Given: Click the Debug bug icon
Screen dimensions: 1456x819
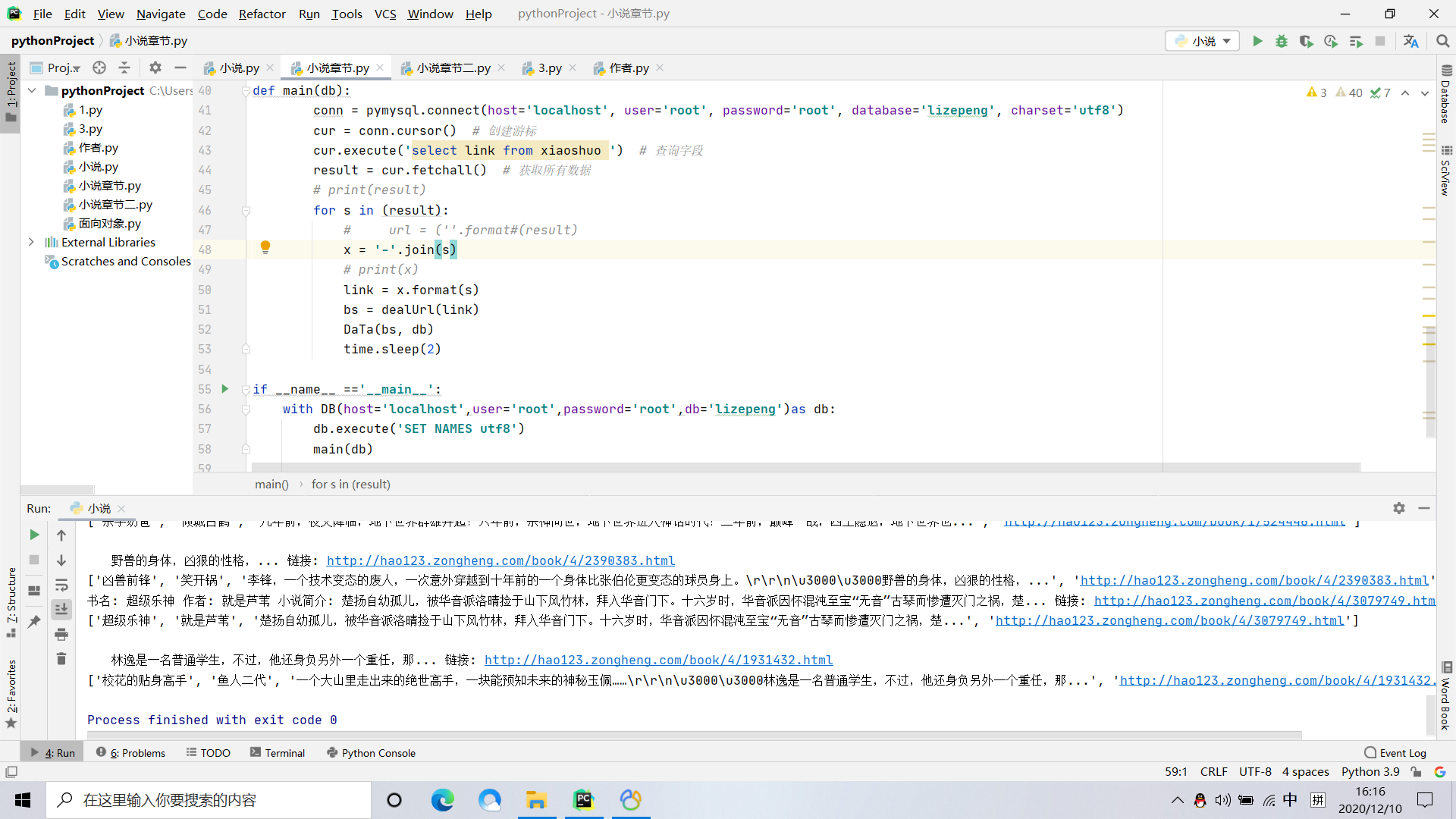Looking at the screenshot, I should tap(1282, 41).
